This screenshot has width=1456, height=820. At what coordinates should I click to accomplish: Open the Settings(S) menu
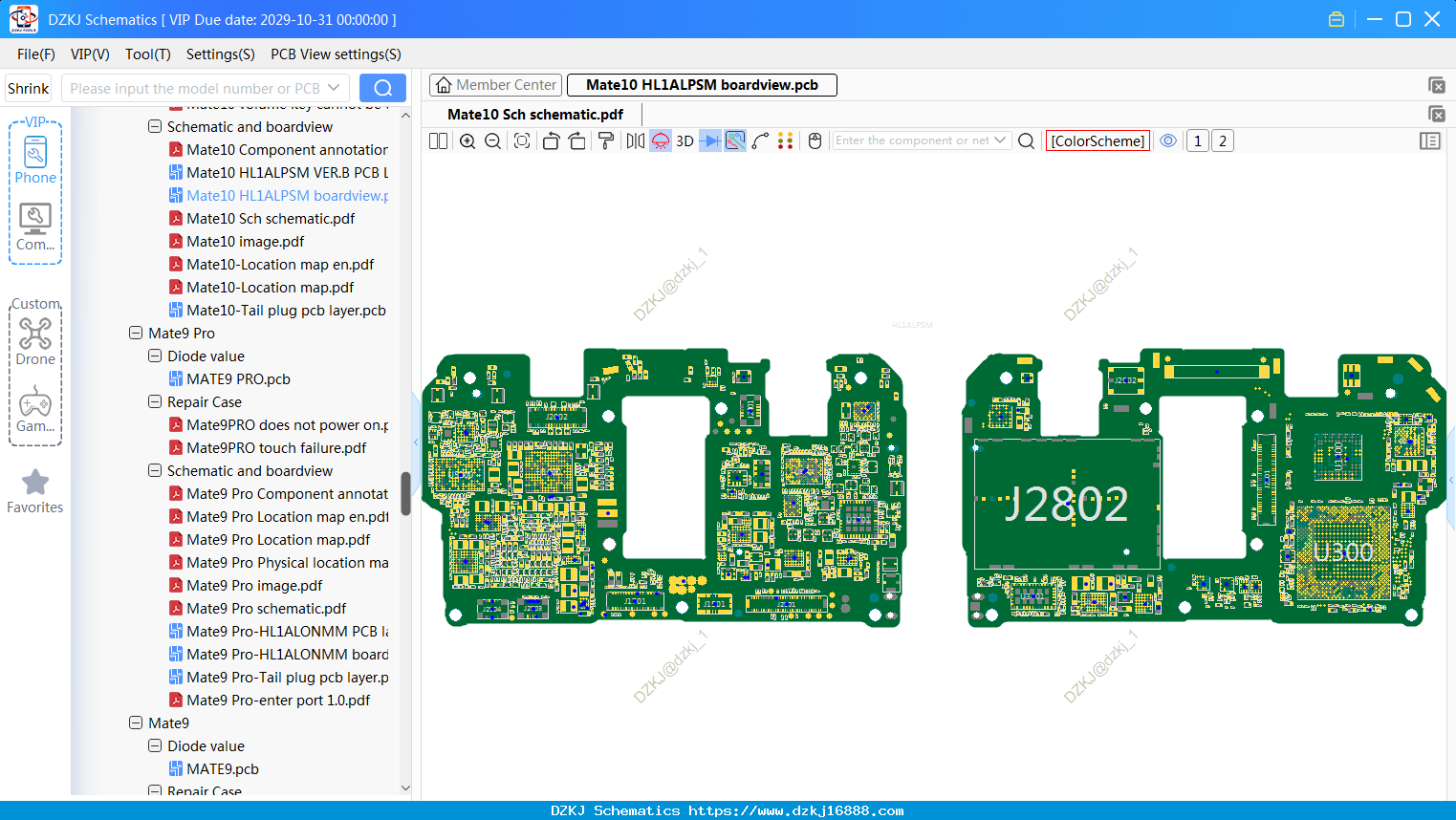221,54
